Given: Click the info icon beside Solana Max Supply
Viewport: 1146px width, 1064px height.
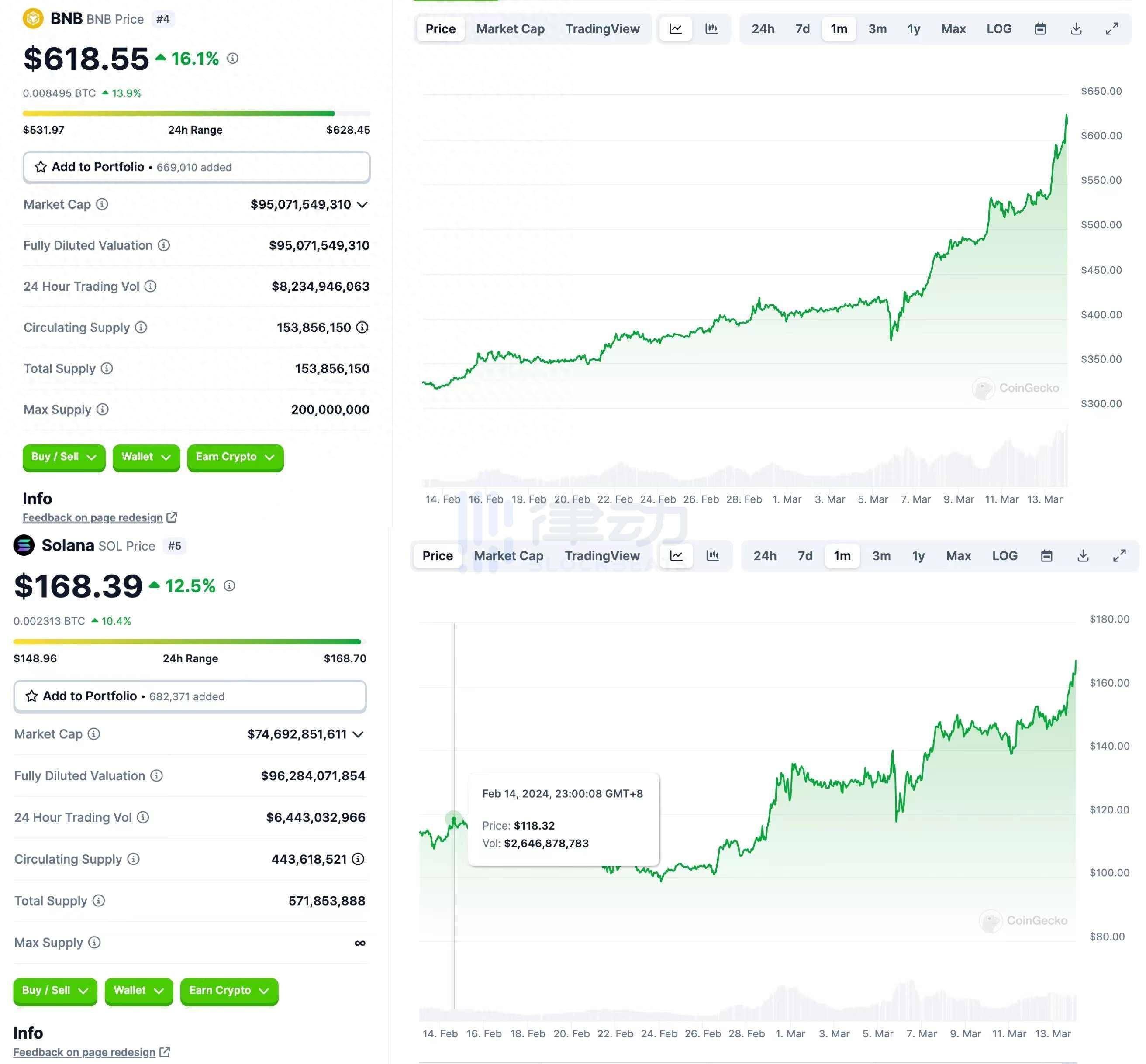Looking at the screenshot, I should click(x=94, y=942).
